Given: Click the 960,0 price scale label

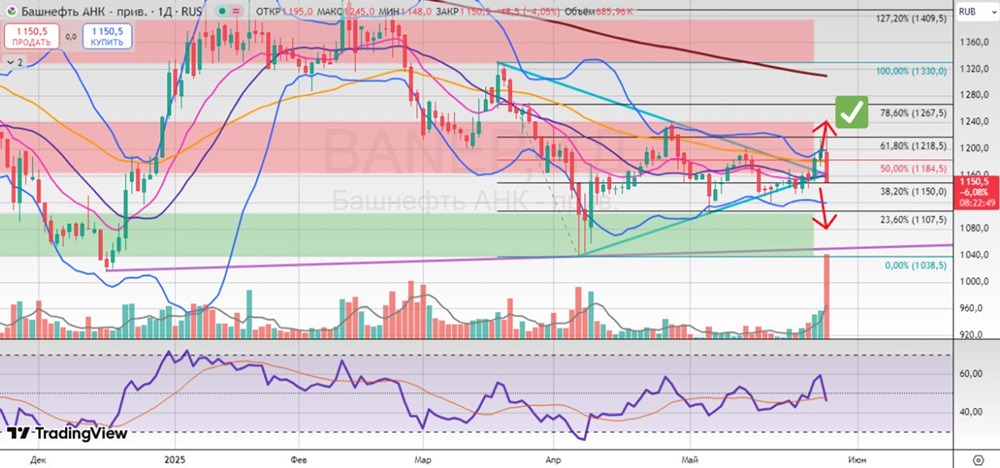Looking at the screenshot, I should pyautogui.click(x=973, y=309).
